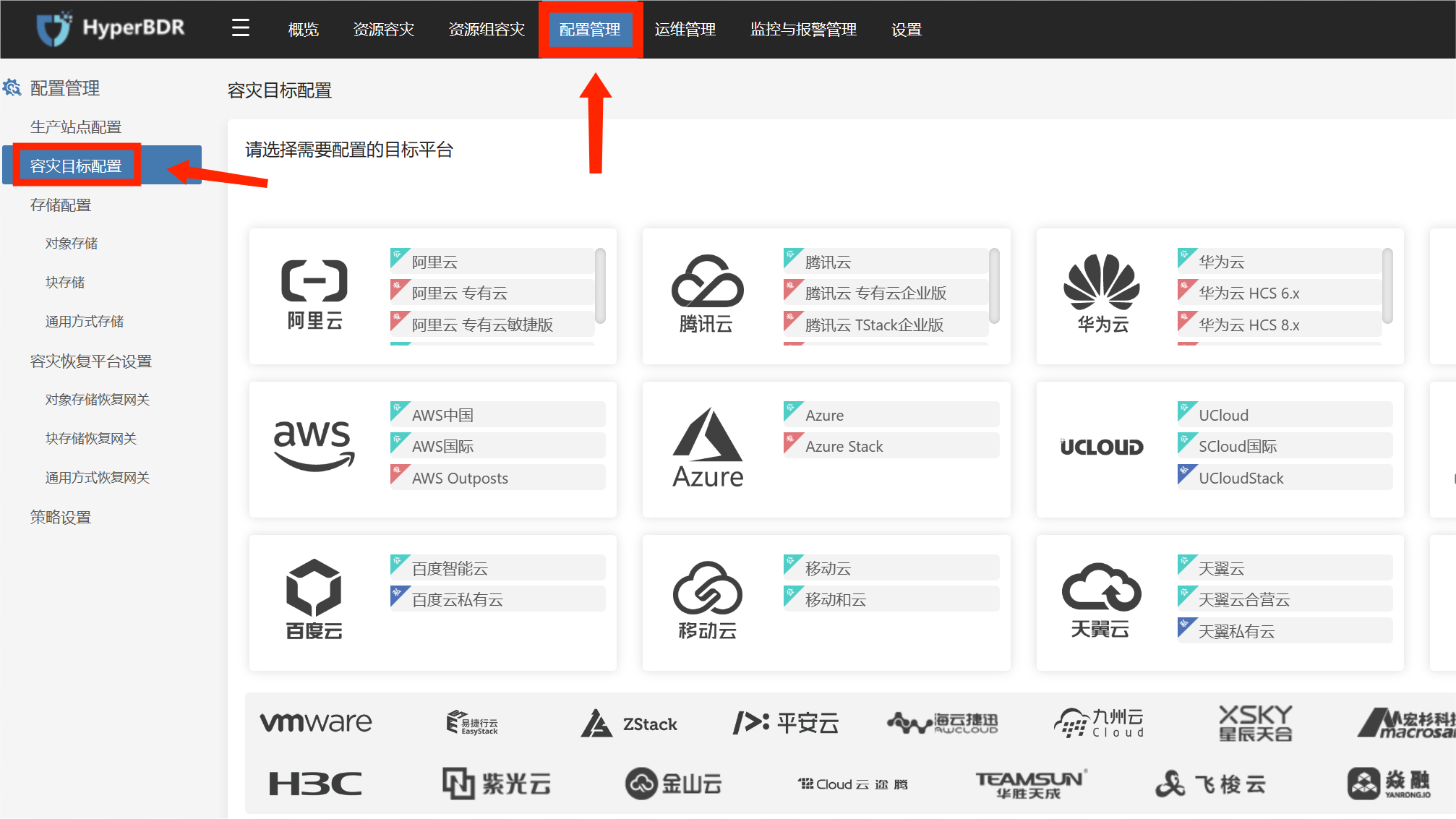Choose Azure Stack platform option
The height and width of the screenshot is (819, 1456).
pos(891,446)
